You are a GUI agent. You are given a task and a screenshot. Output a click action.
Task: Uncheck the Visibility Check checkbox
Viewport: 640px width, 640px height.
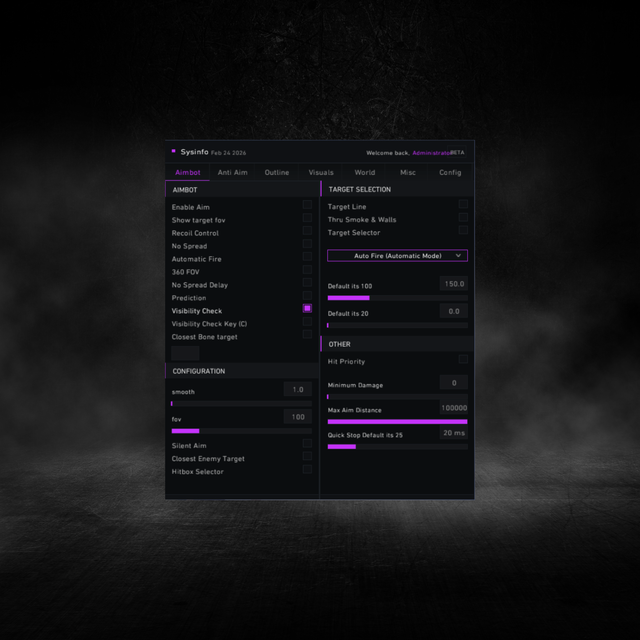(307, 308)
